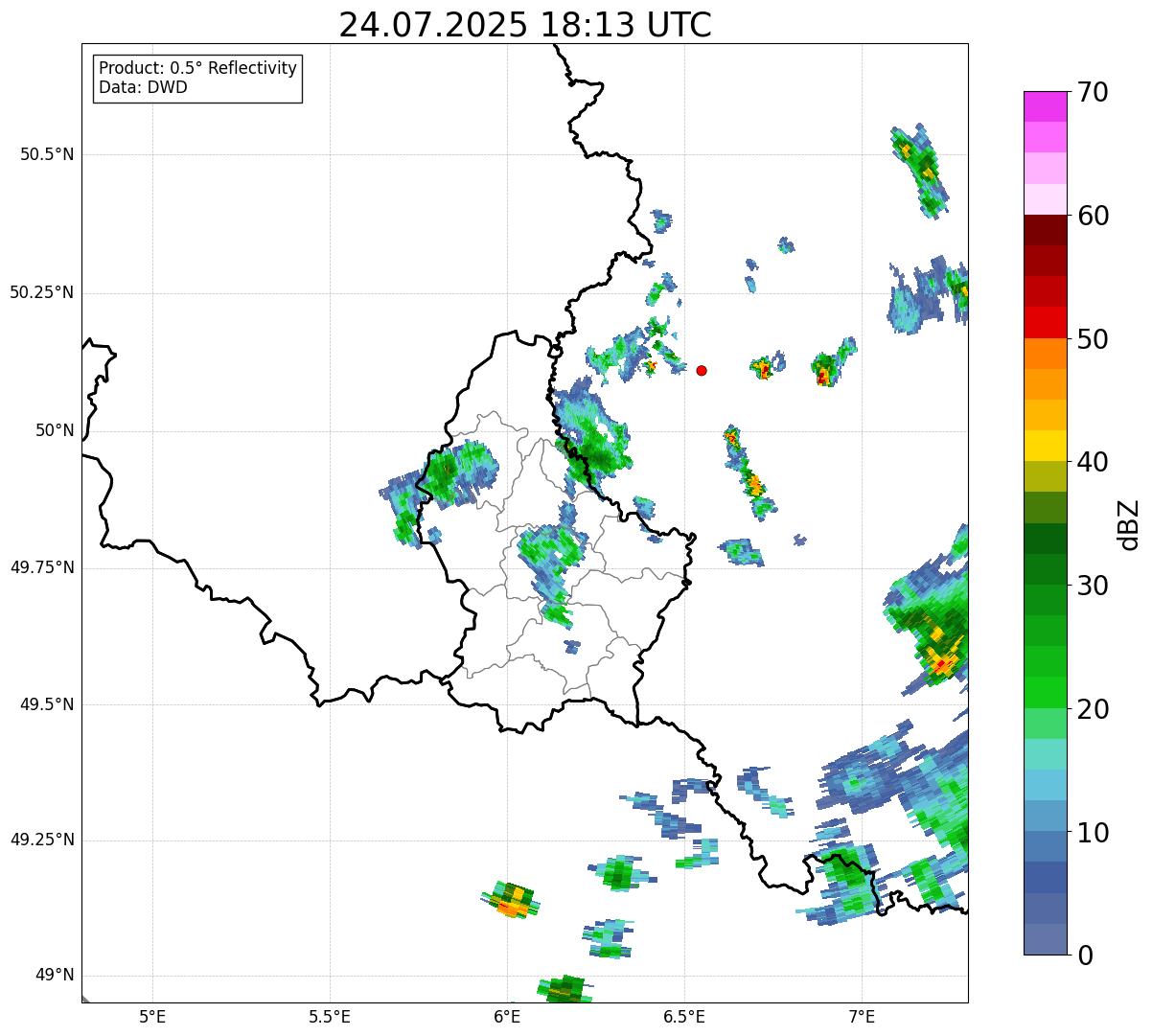Click the radar echo at top right near 50.5°N
Screen dimensions: 1152x1036
919,171
